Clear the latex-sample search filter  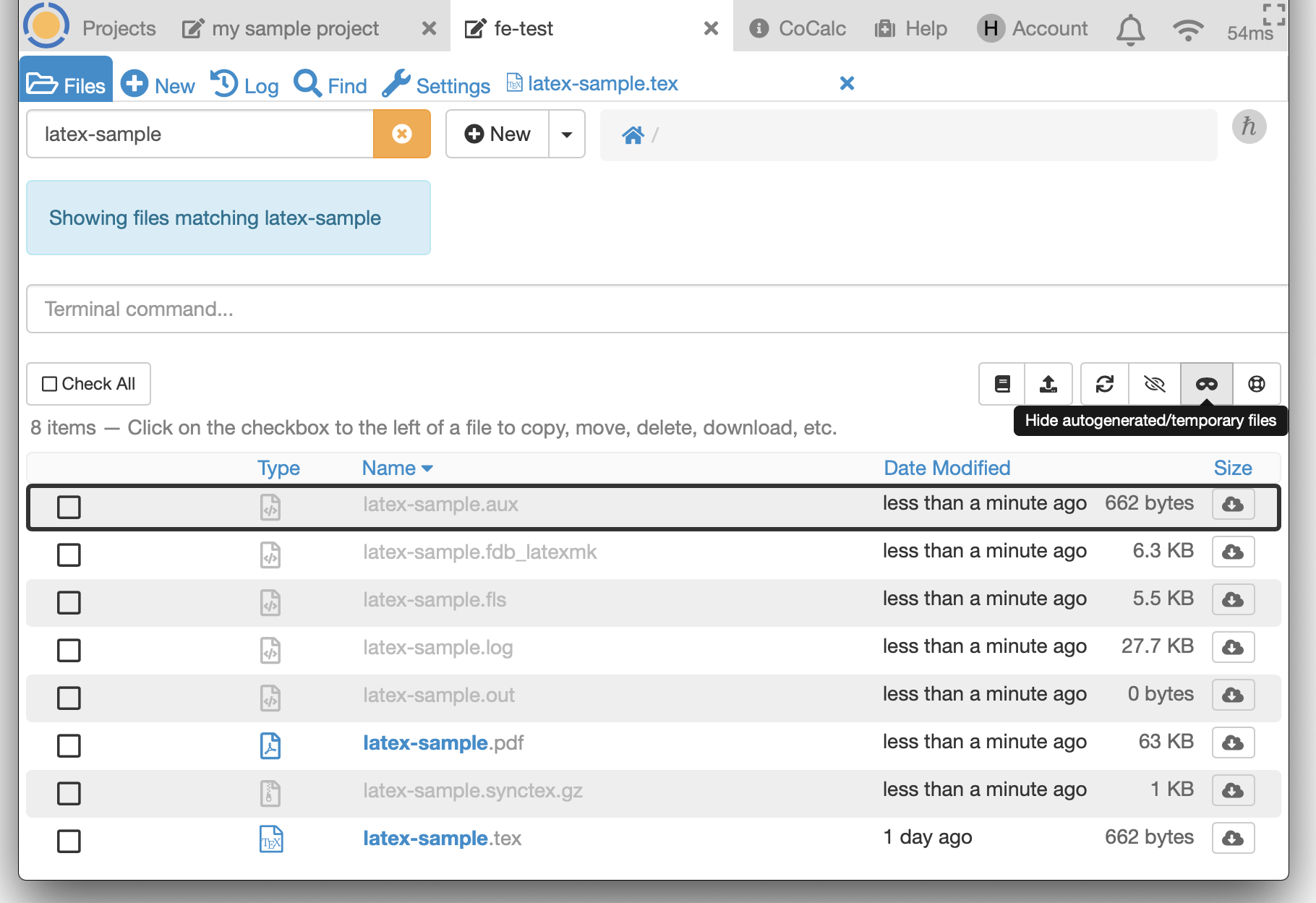[401, 134]
